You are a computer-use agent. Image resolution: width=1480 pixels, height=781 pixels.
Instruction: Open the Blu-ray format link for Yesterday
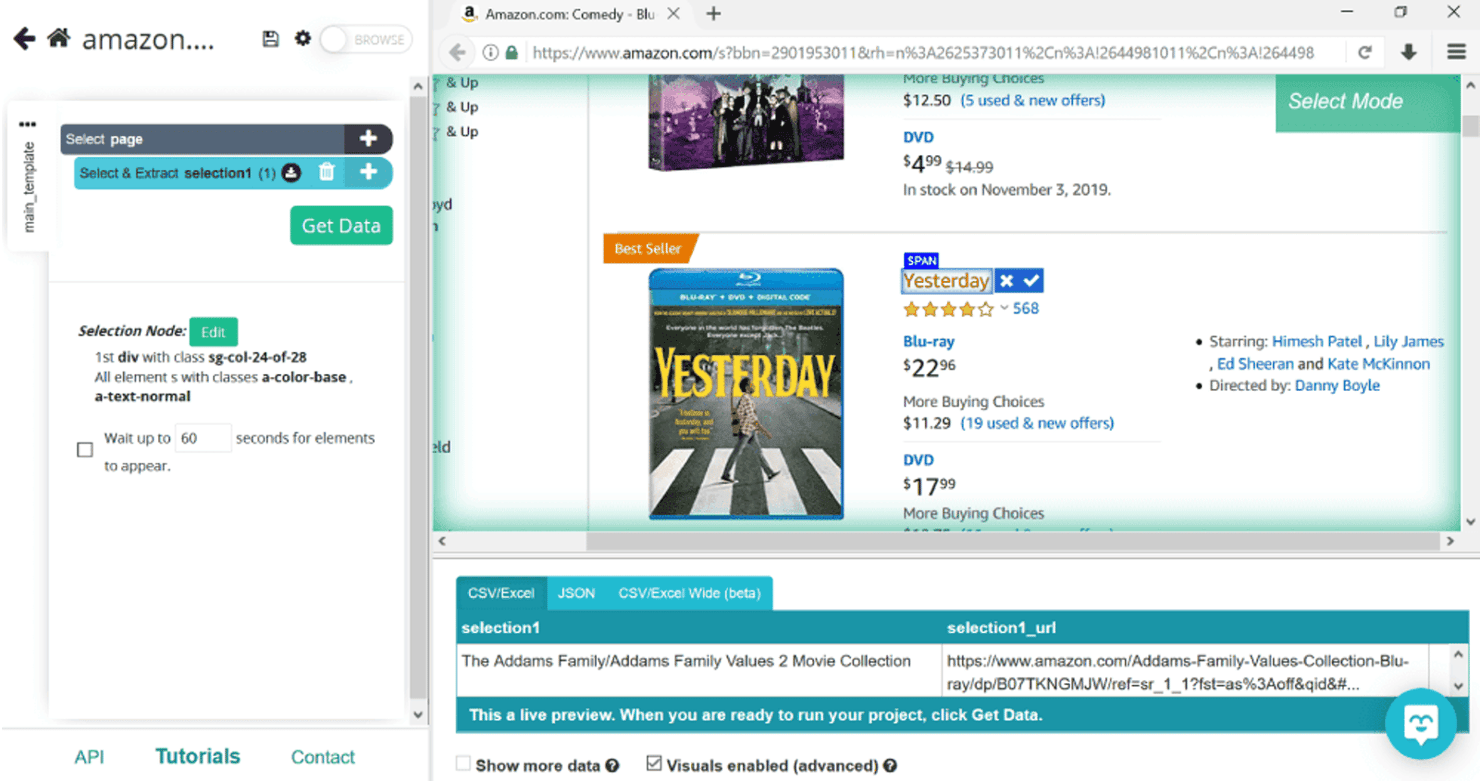coord(929,342)
